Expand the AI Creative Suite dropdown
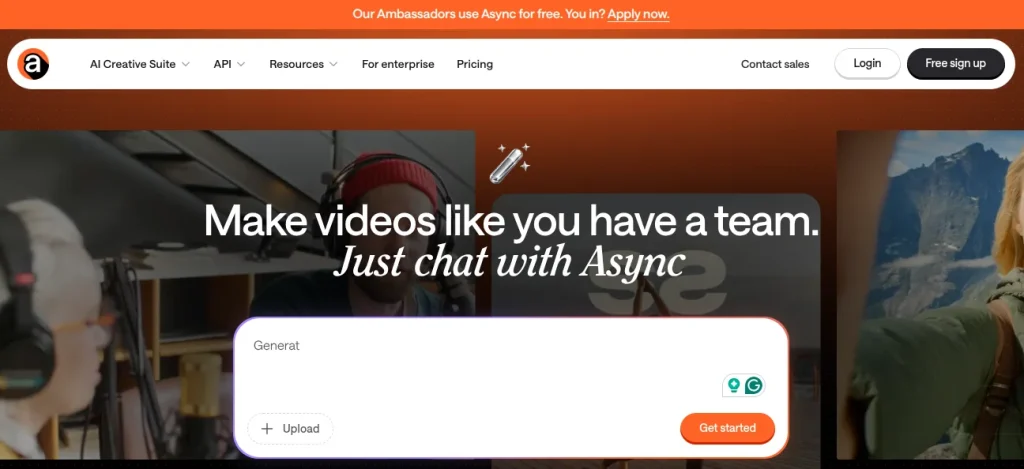1024x469 pixels. 140,64
